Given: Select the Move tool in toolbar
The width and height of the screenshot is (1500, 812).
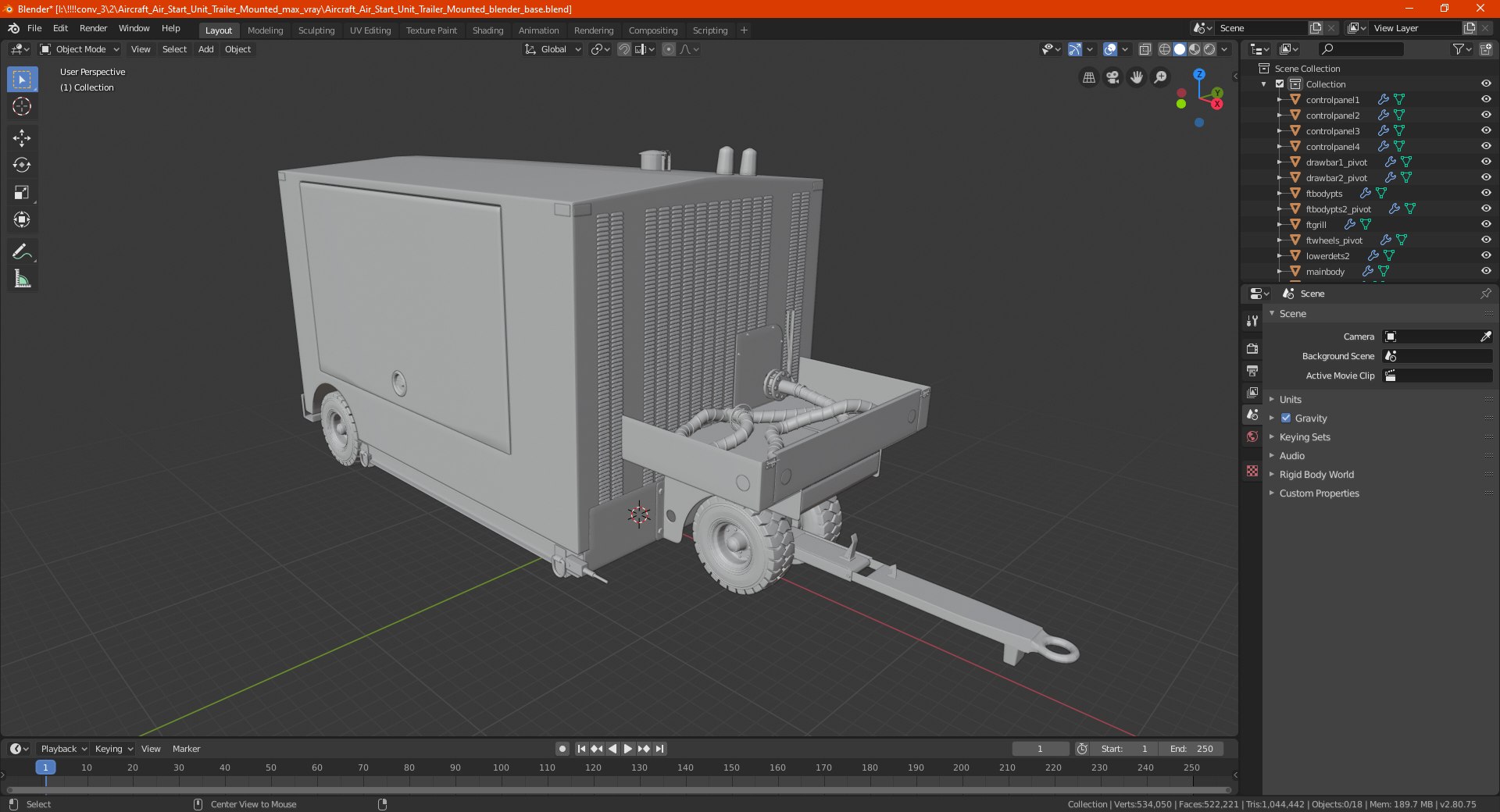Looking at the screenshot, I should click(x=22, y=138).
